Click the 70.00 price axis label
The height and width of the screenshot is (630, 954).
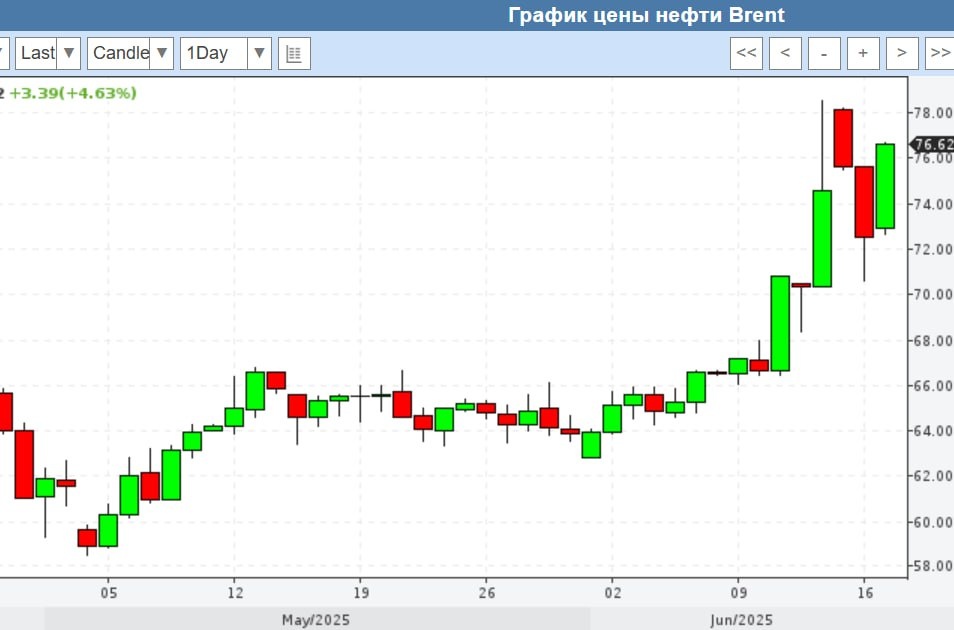(935, 295)
